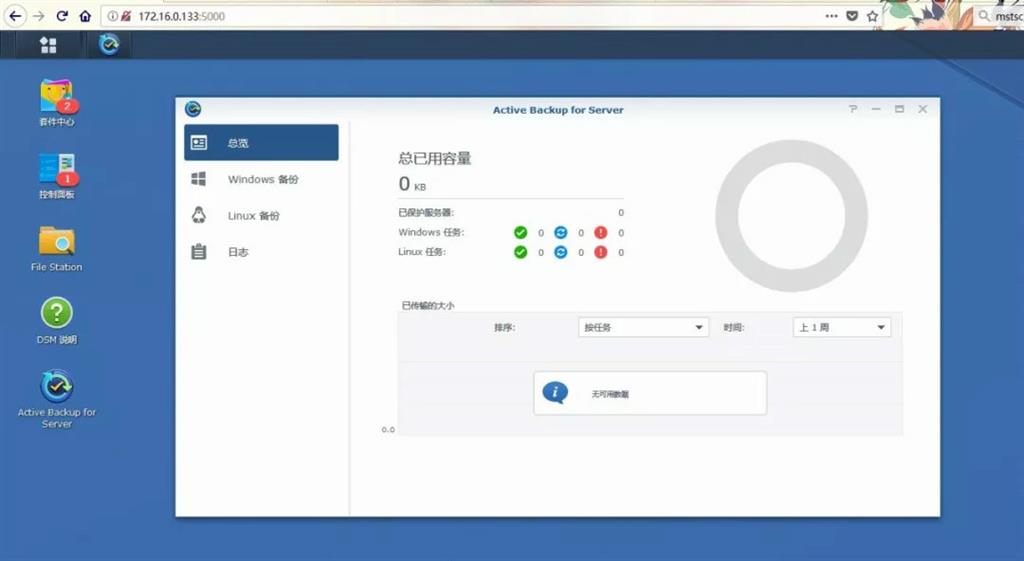This screenshot has width=1024, height=561.
Task: Click blue running icon for Linux 任务
Action: [560, 252]
